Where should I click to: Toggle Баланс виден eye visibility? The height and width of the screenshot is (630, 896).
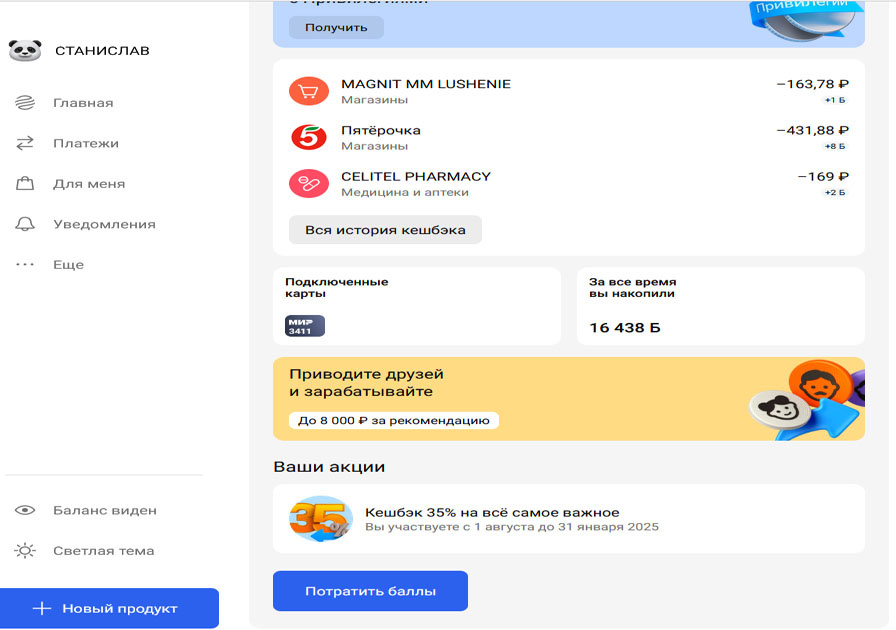(x=25, y=511)
